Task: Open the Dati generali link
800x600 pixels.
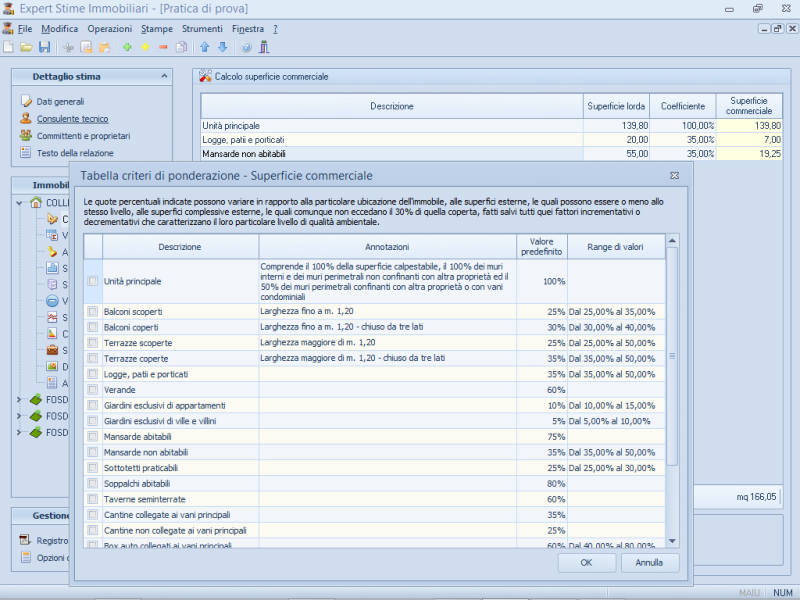Action: [60, 102]
